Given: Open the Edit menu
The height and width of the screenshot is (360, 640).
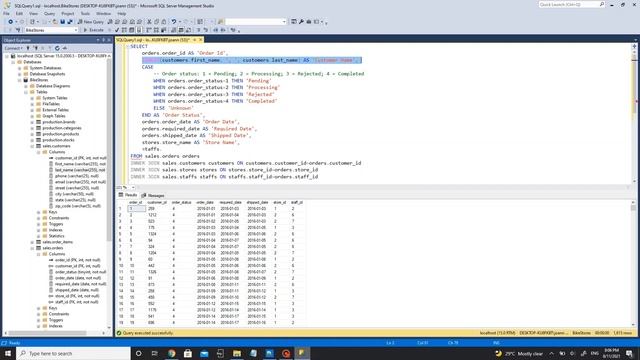Looking at the screenshot, I should [x=19, y=13].
